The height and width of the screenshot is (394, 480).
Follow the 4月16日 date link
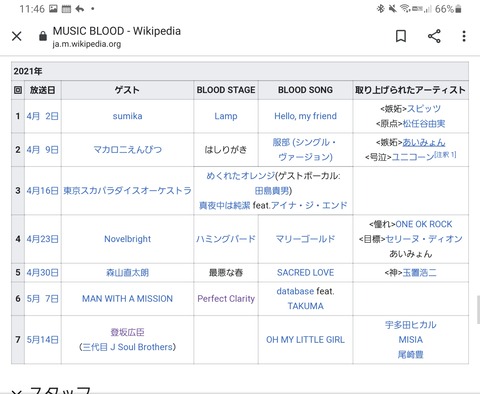42,191
